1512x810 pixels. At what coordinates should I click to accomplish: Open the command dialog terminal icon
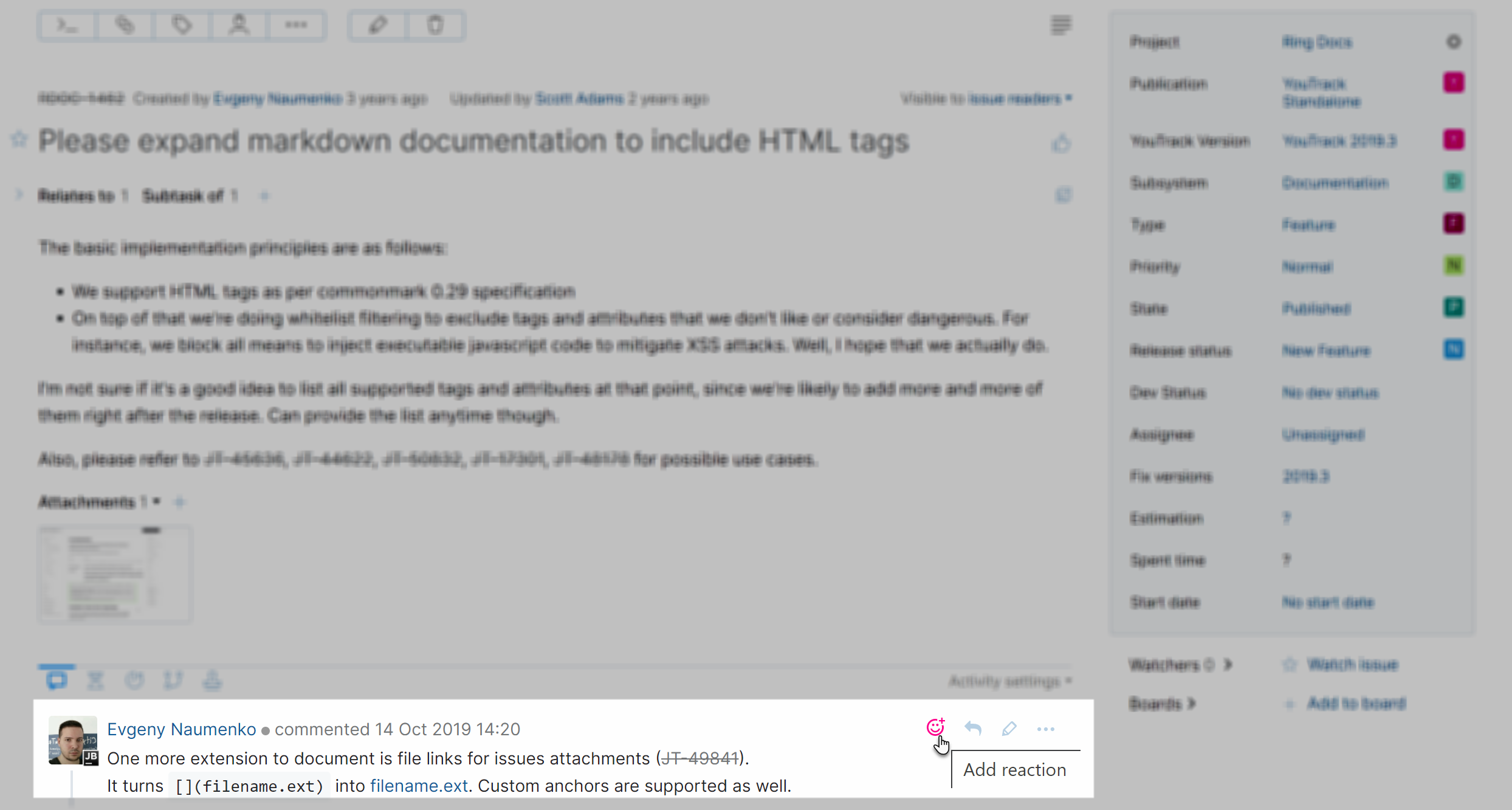tap(66, 26)
